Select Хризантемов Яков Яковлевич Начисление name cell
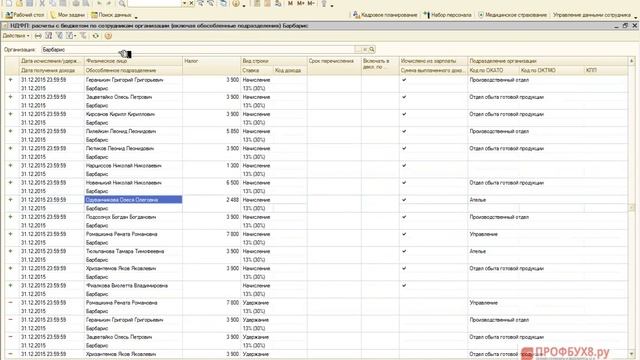This screenshot has height=360, width=640. tap(133, 269)
